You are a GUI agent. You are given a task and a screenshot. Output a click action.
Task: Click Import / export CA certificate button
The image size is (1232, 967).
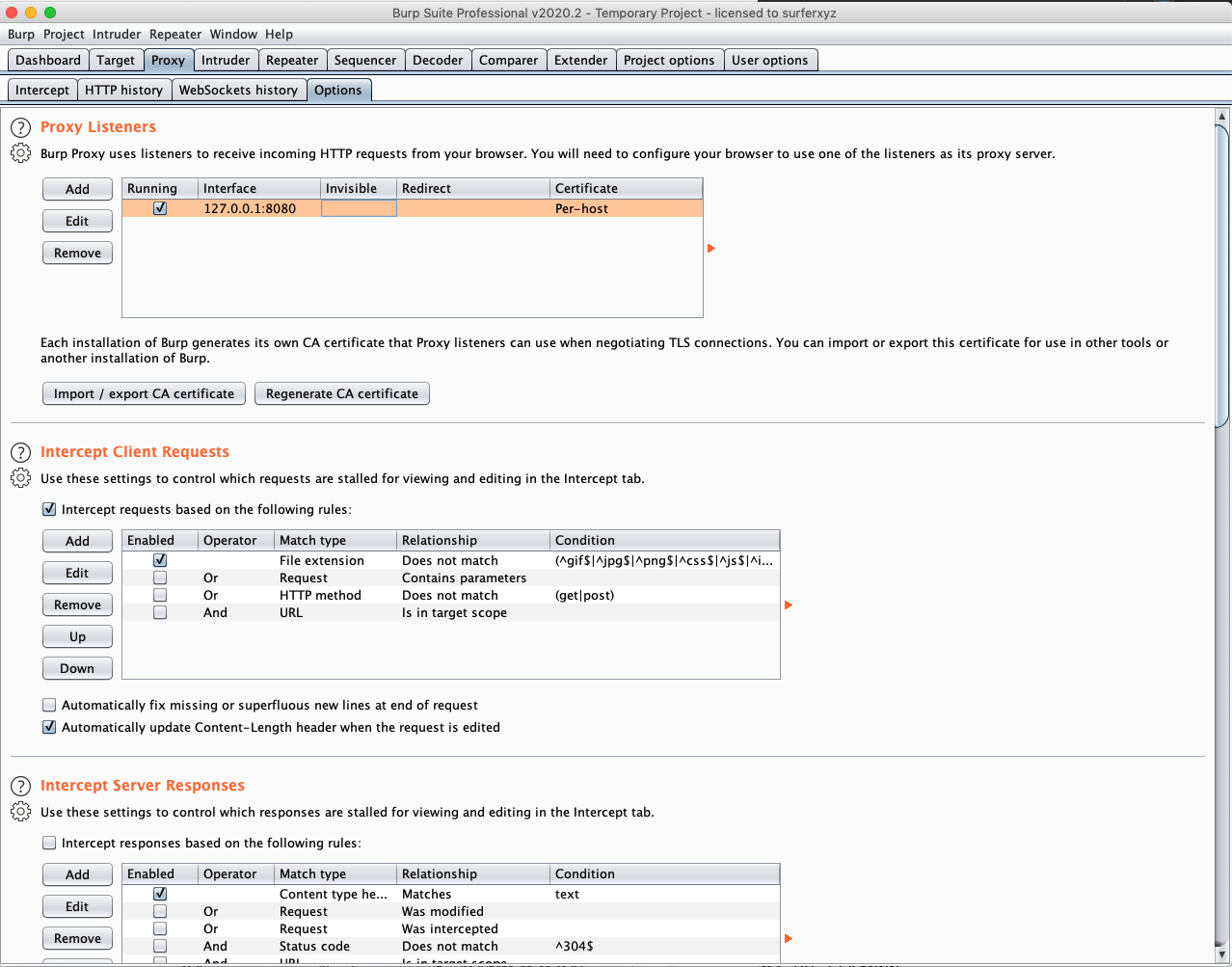click(144, 393)
